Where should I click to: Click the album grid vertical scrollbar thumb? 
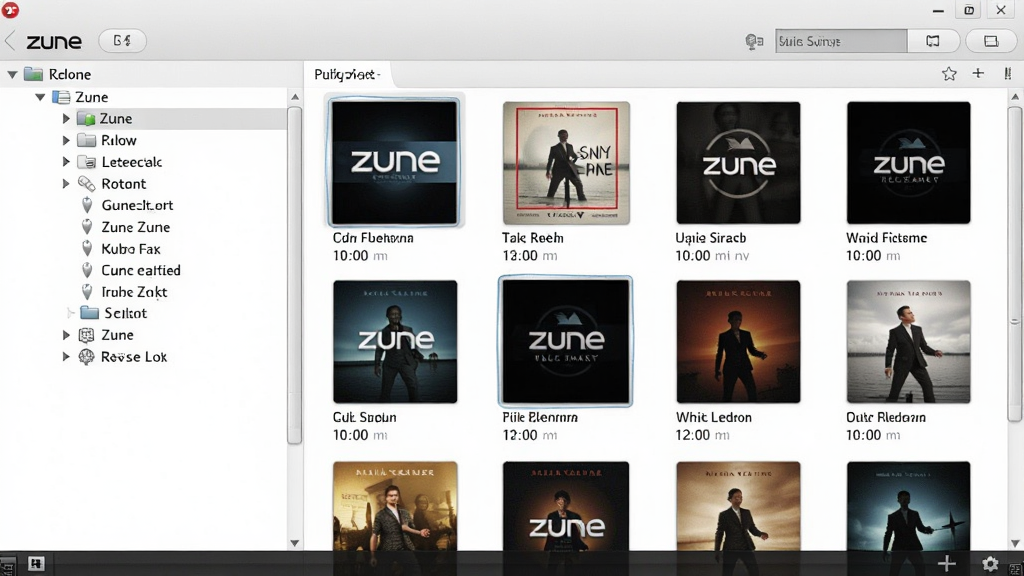[1014, 264]
